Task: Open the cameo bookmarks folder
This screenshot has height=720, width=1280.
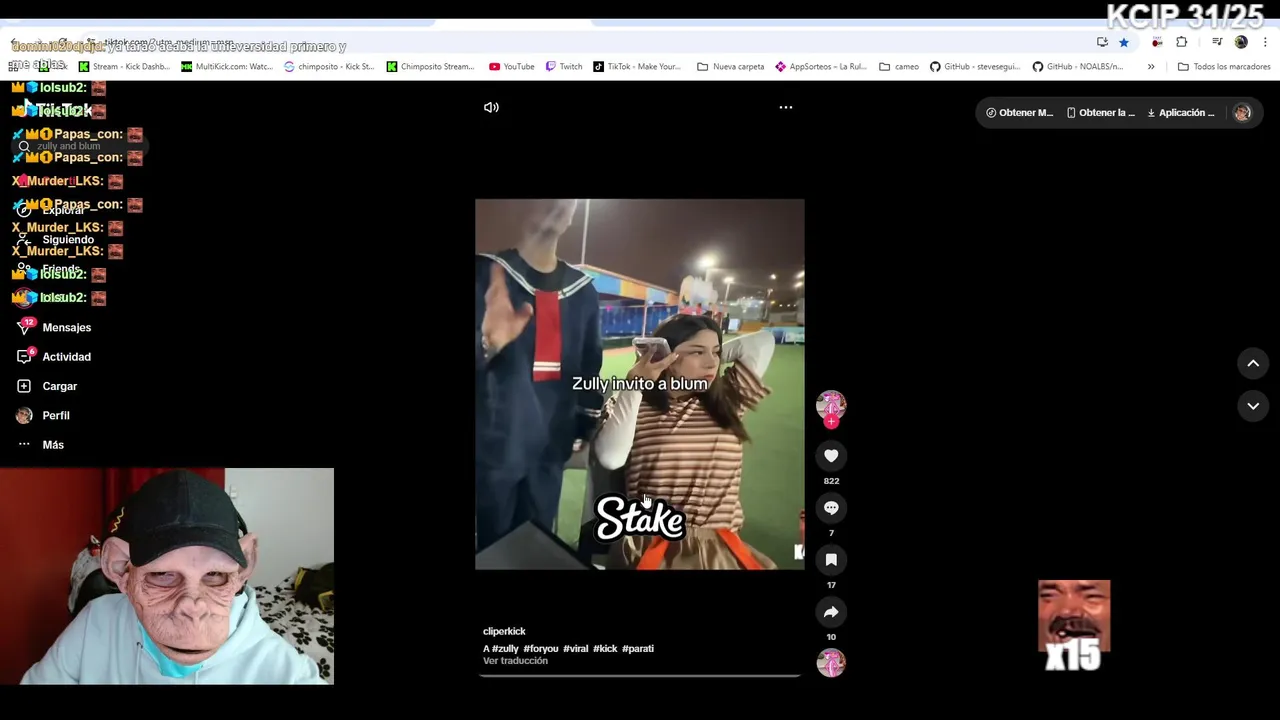Action: [899, 67]
